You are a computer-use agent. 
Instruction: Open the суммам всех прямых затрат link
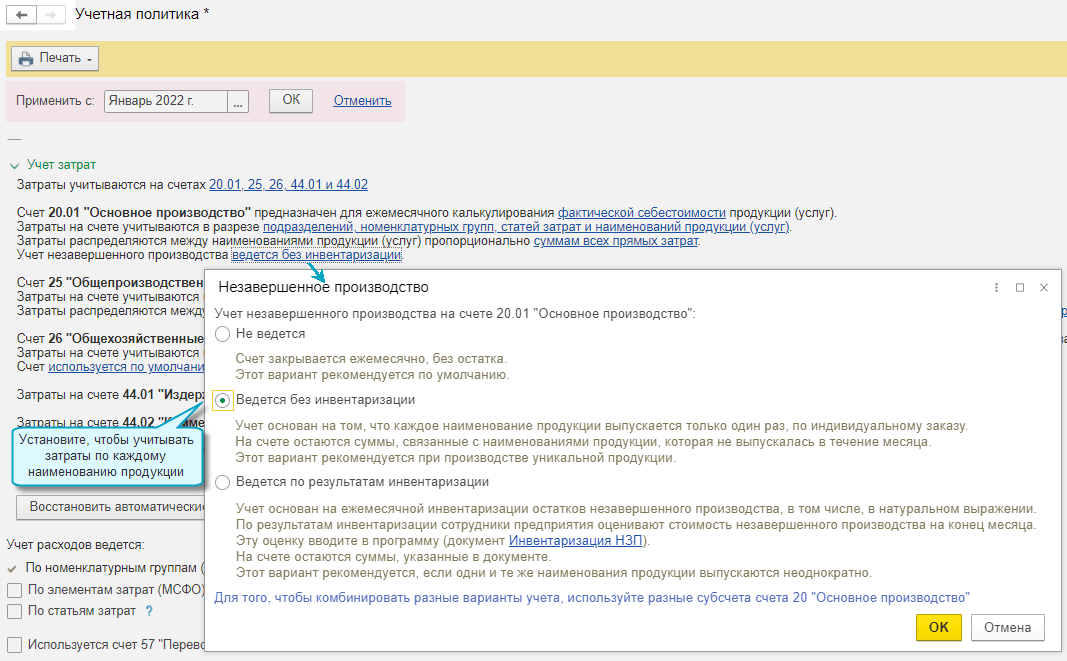[616, 241]
